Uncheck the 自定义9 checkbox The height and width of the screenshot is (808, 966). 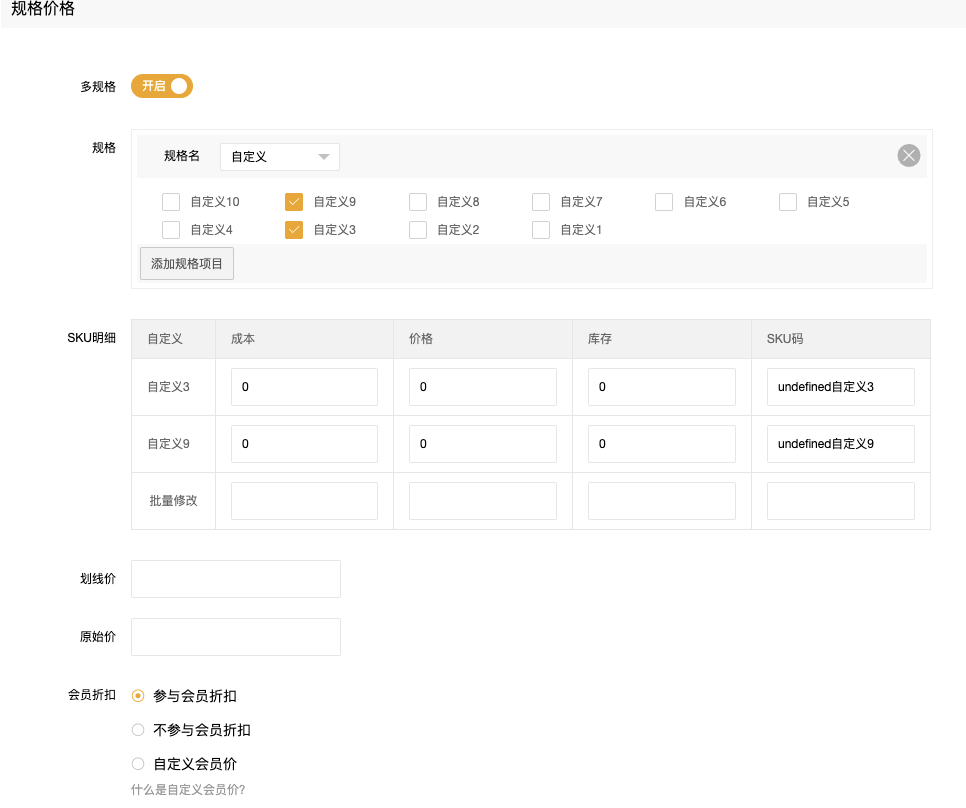pyautogui.click(x=294, y=202)
